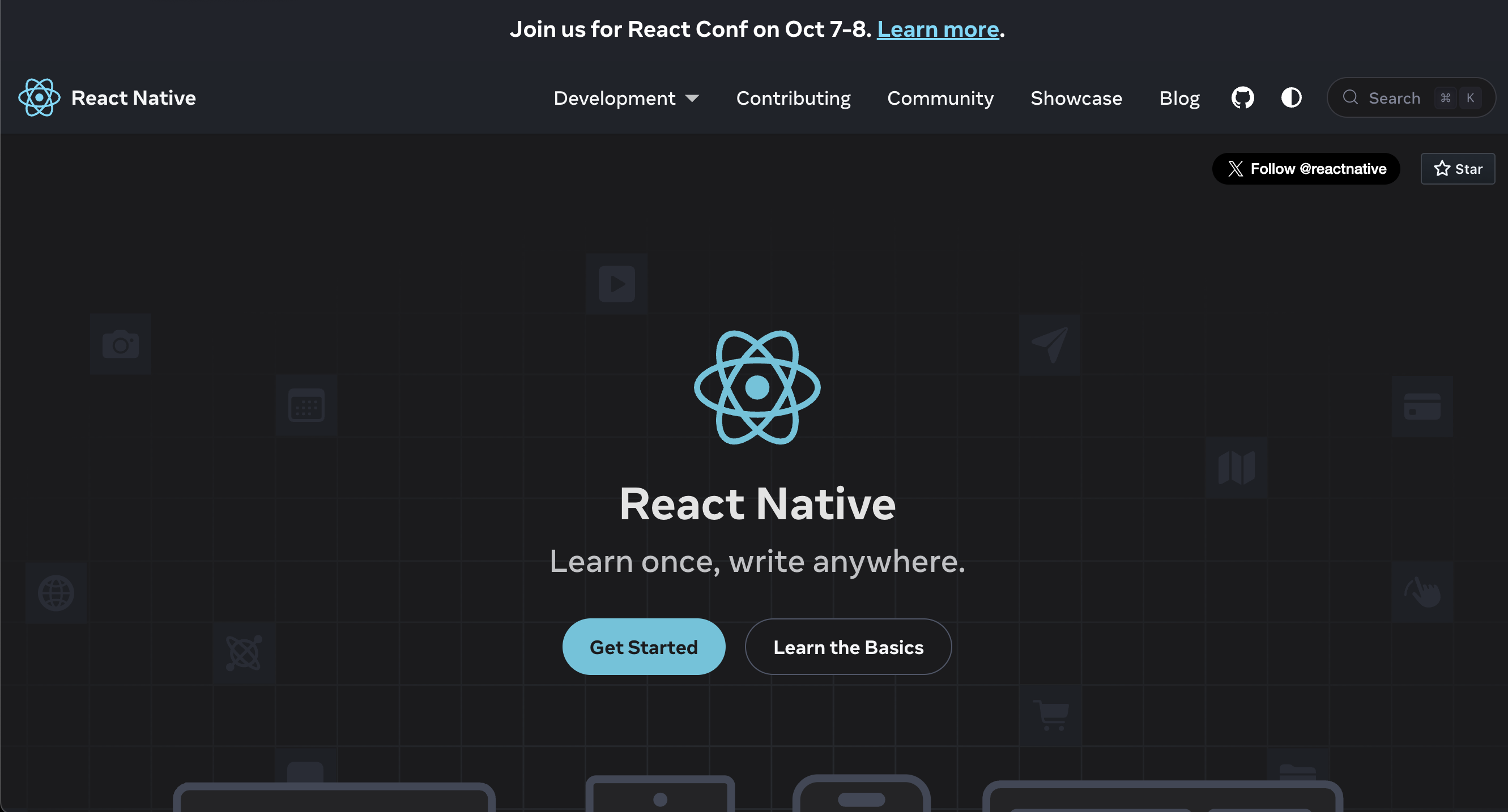Click the large React atom logo in hero
The image size is (1508, 812).
pos(757,387)
